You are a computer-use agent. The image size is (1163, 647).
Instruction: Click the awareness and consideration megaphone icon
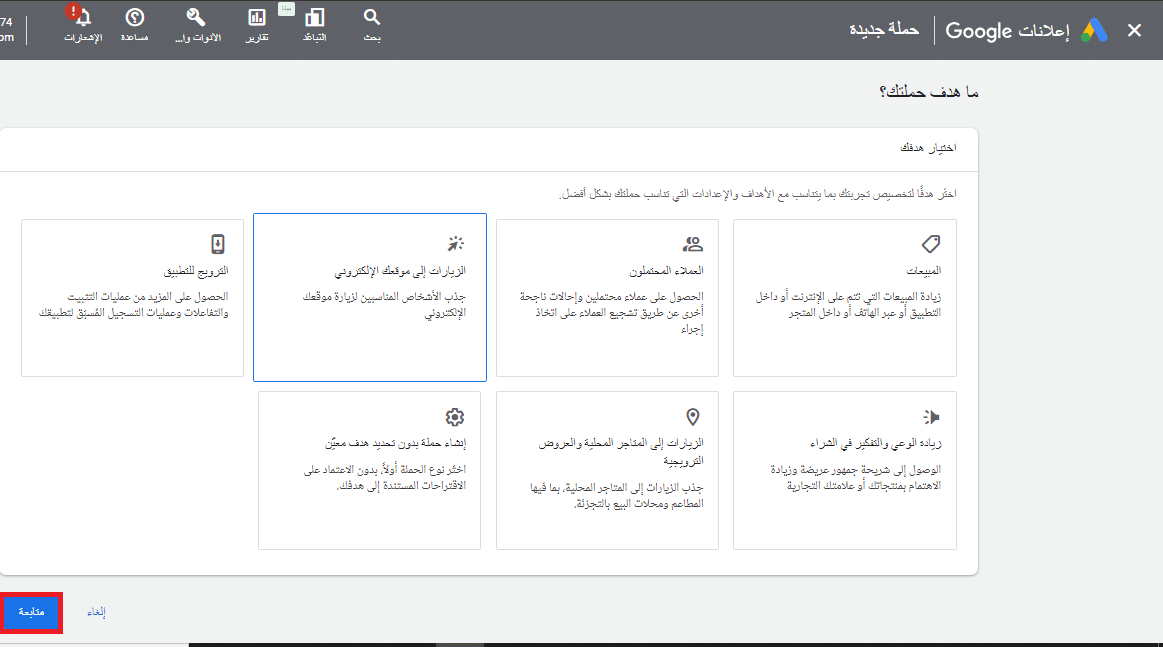[932, 417]
